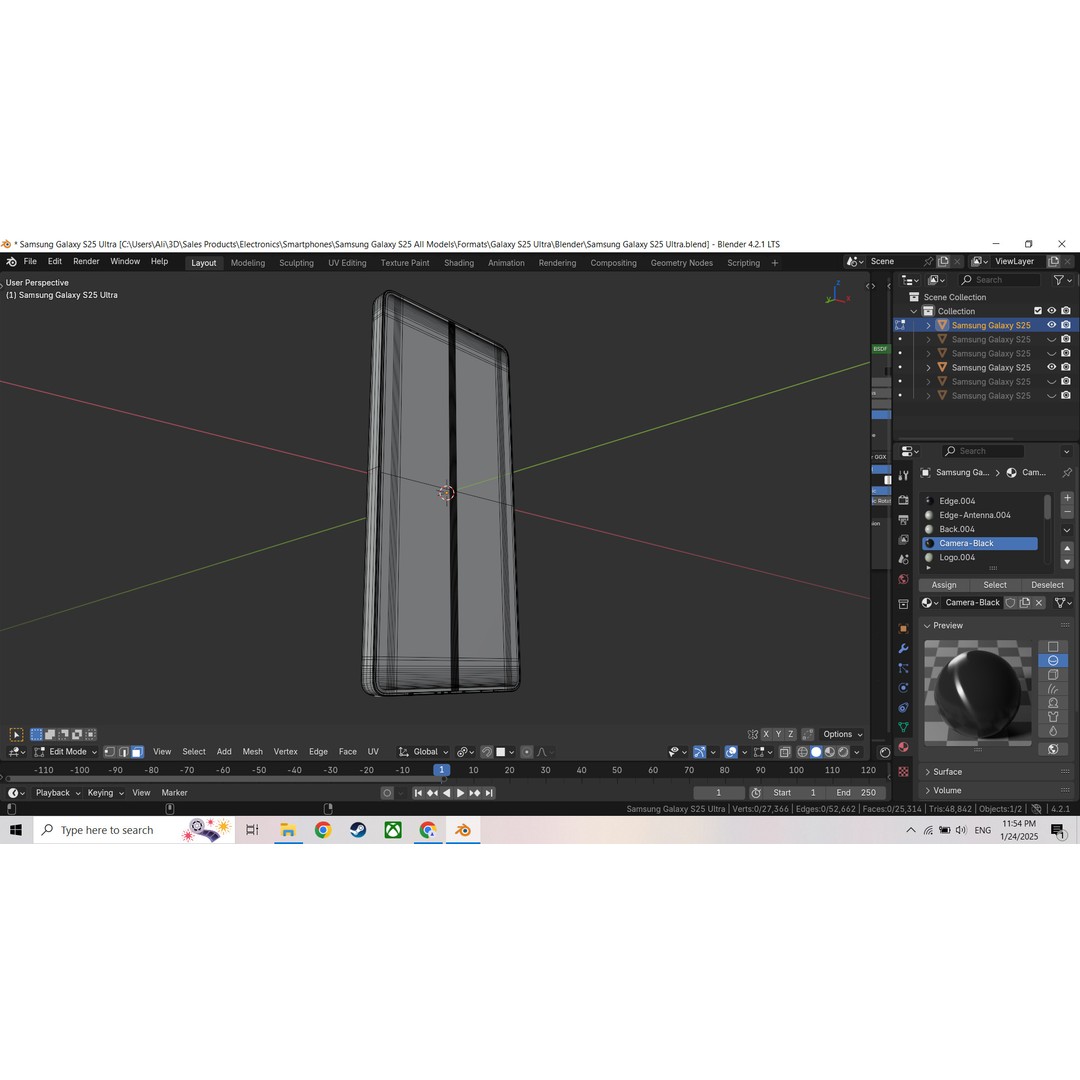1080x1080 pixels.
Task: Switch viewport to wireframe shading
Action: point(802,752)
